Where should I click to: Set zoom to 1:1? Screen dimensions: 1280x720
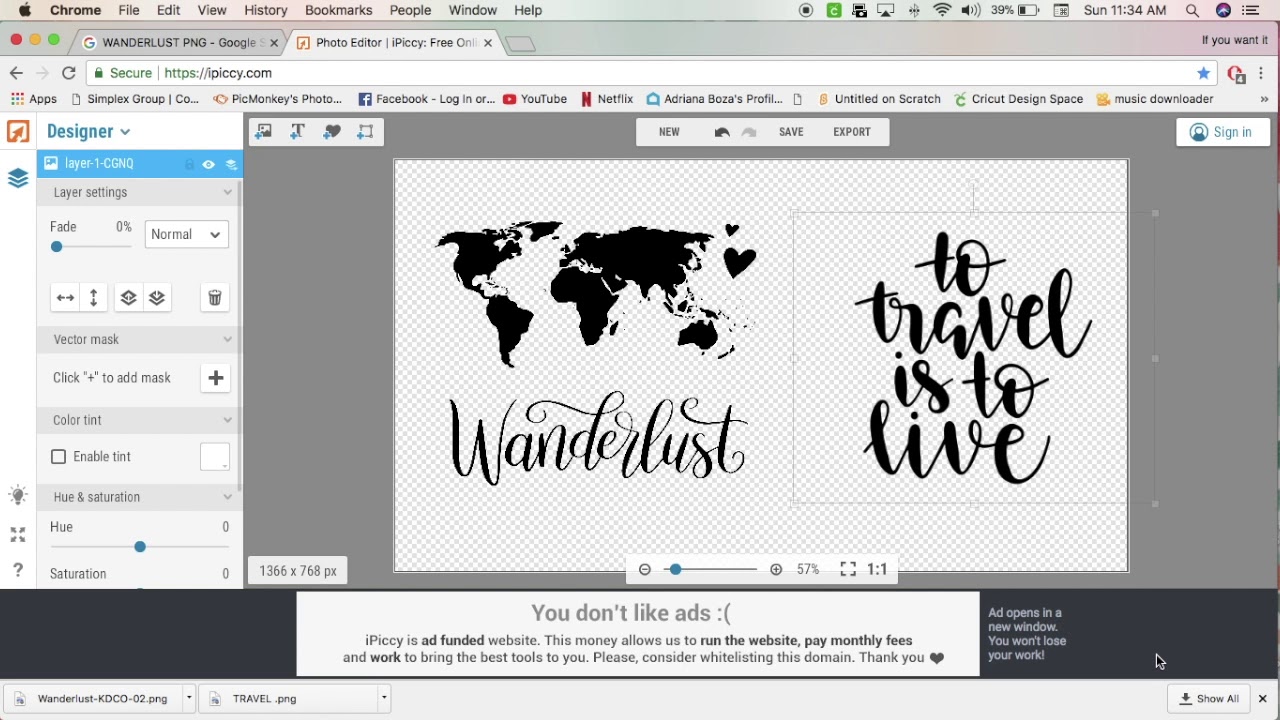877,569
